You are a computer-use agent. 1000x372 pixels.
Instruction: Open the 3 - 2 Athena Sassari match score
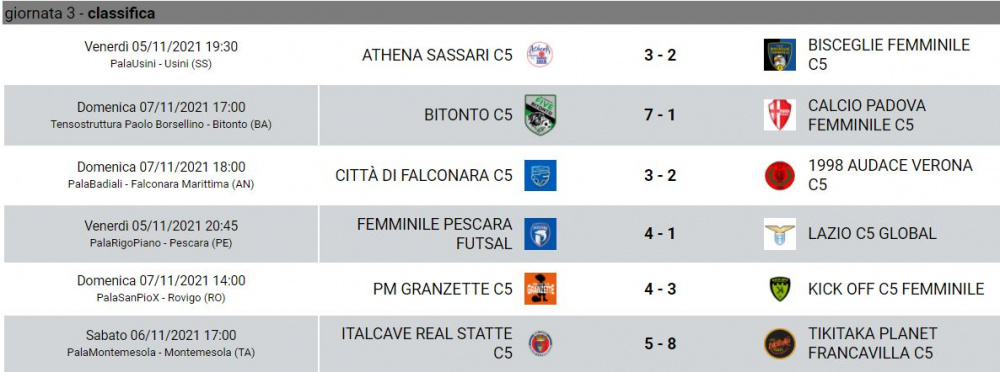(659, 55)
